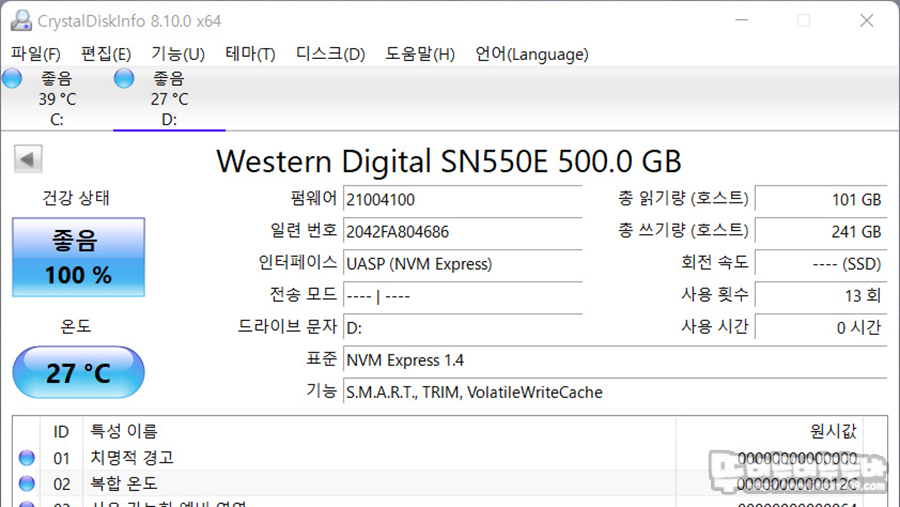
Task: Open the 편집(E) menu
Action: 106,54
